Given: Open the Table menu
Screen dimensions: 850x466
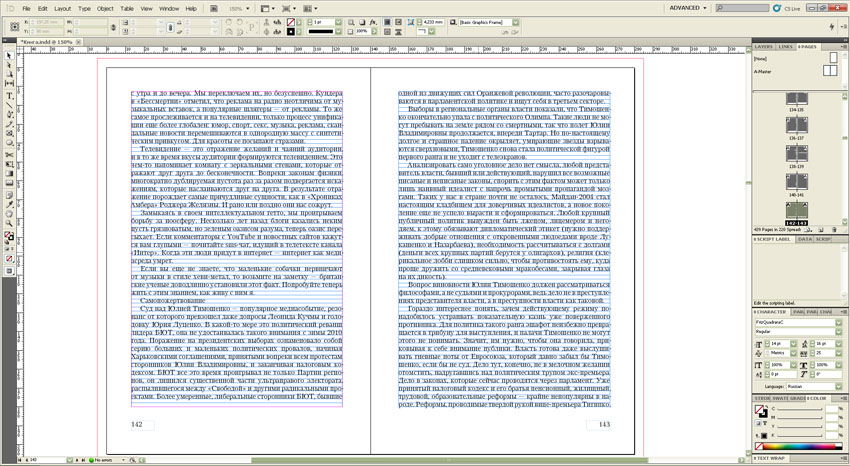Looking at the screenshot, I should pyautogui.click(x=127, y=9).
